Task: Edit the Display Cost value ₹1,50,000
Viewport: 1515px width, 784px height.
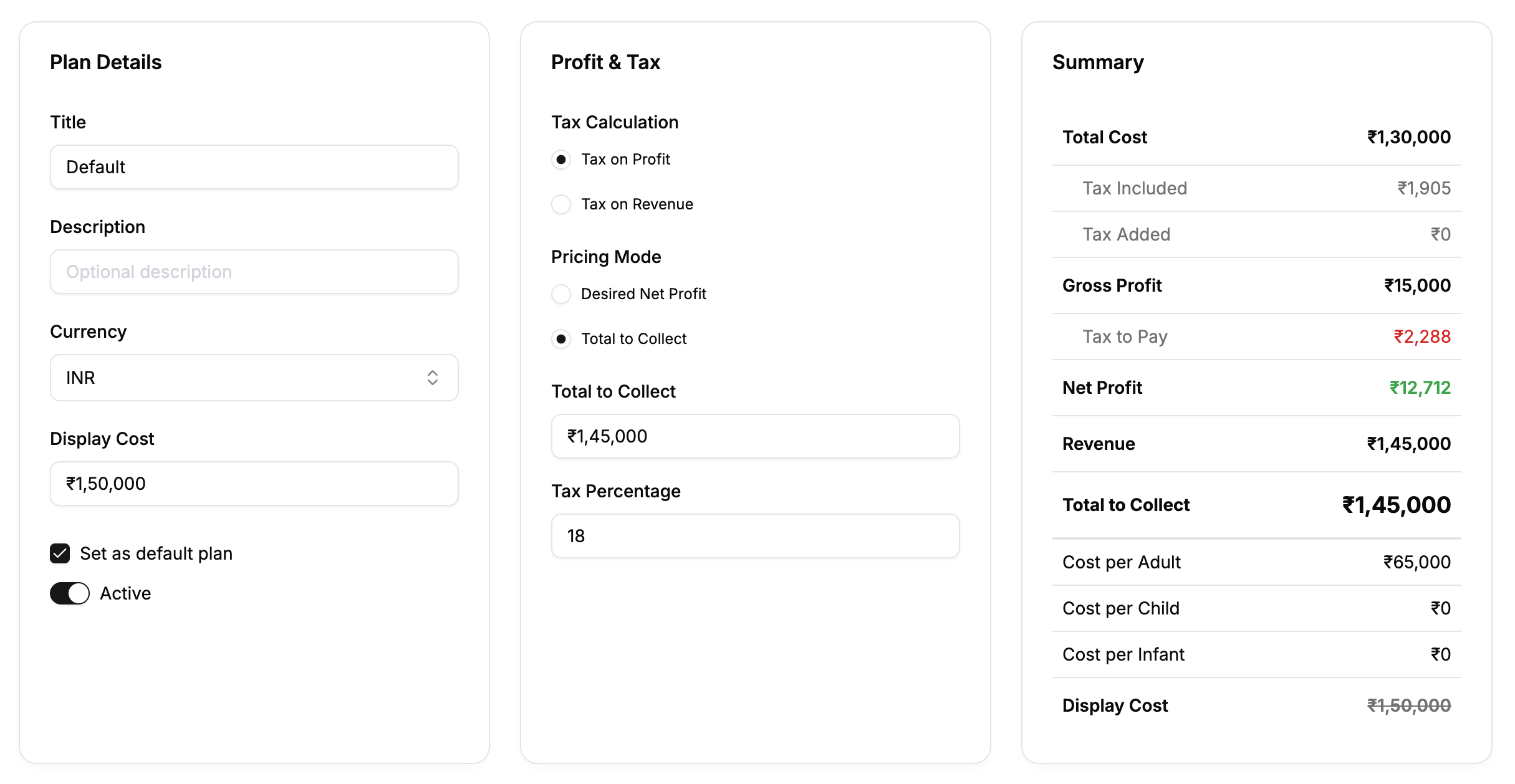Action: [x=254, y=483]
